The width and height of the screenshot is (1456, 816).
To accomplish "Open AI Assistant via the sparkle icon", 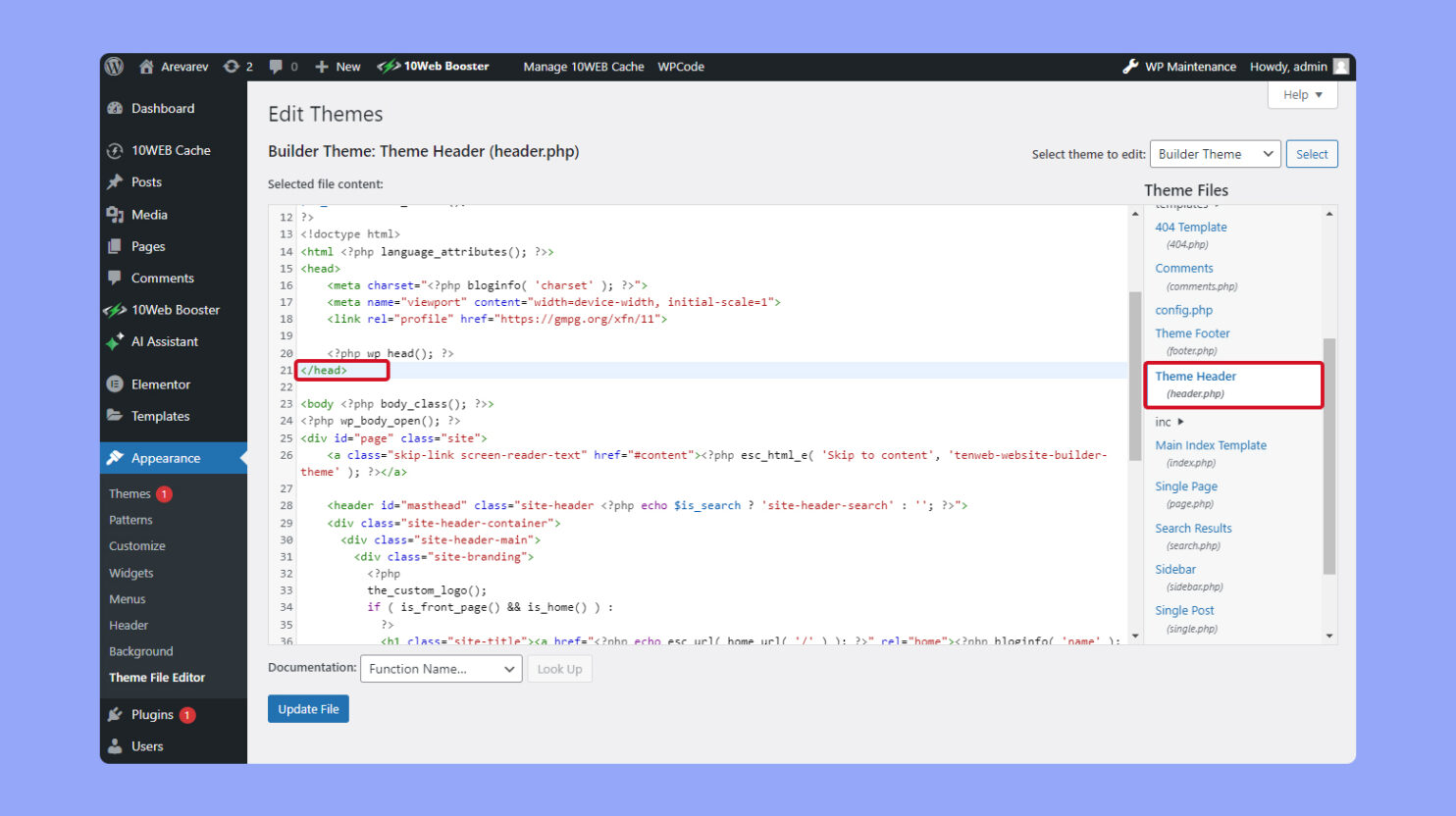I will click(118, 341).
